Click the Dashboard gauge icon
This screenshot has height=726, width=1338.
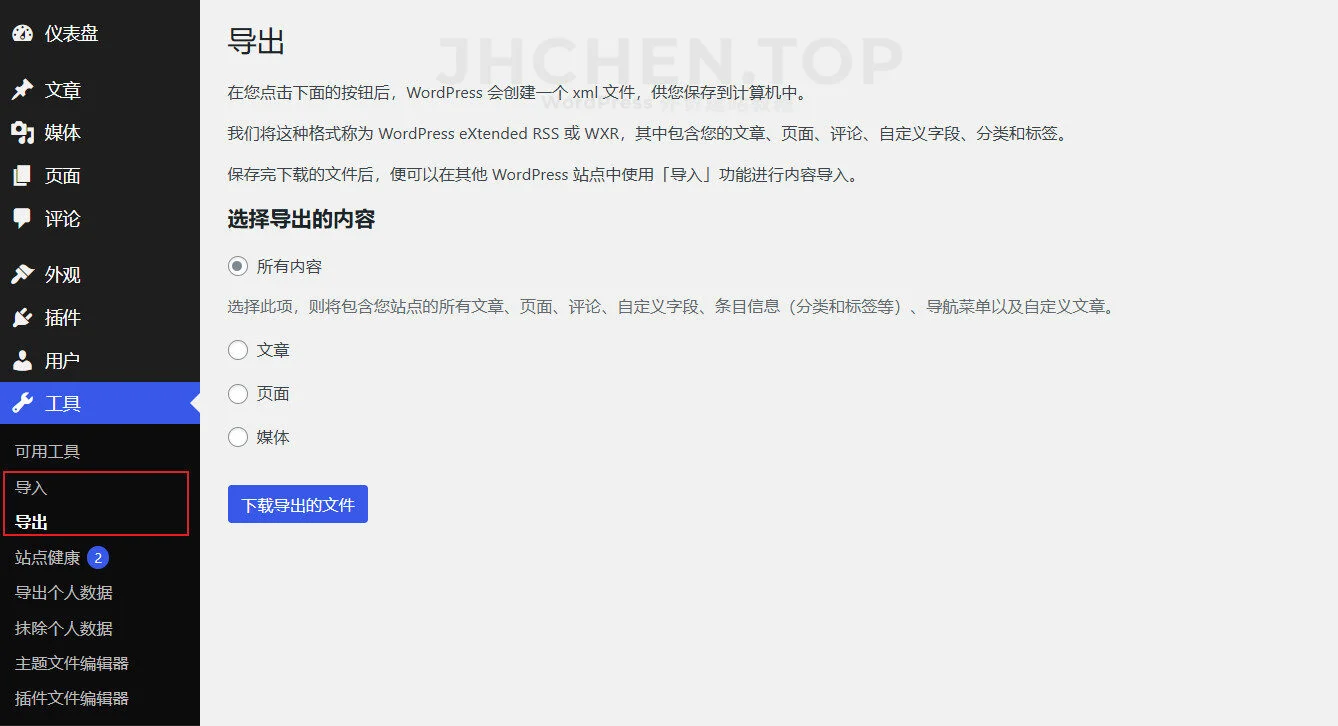tap(22, 33)
